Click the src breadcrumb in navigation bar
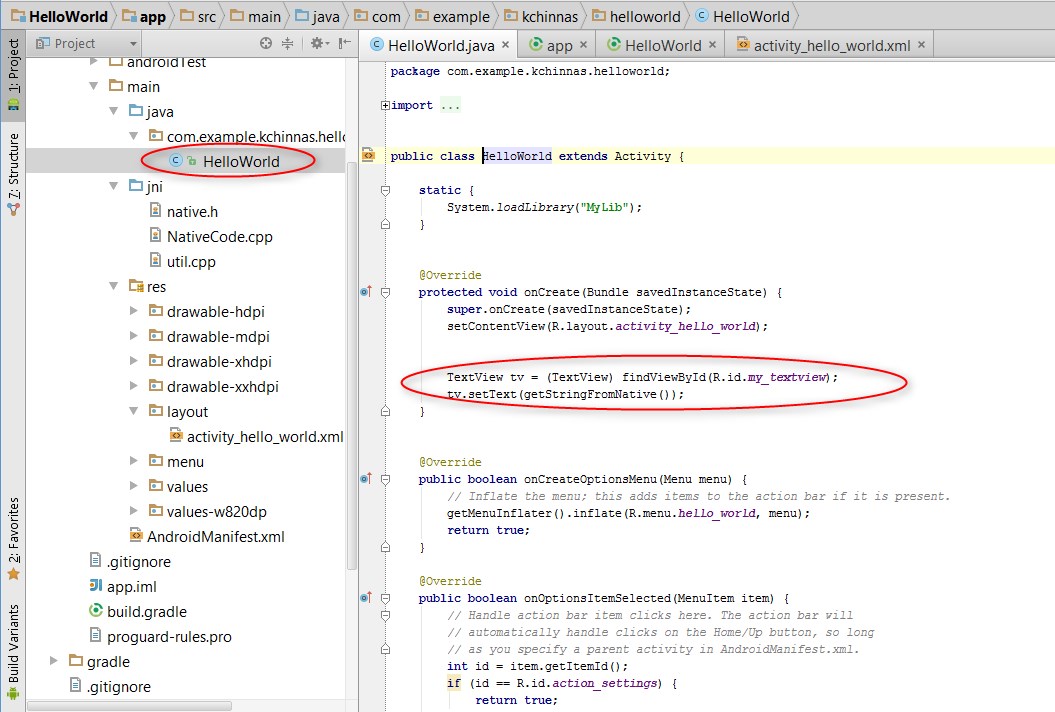 pyautogui.click(x=198, y=16)
